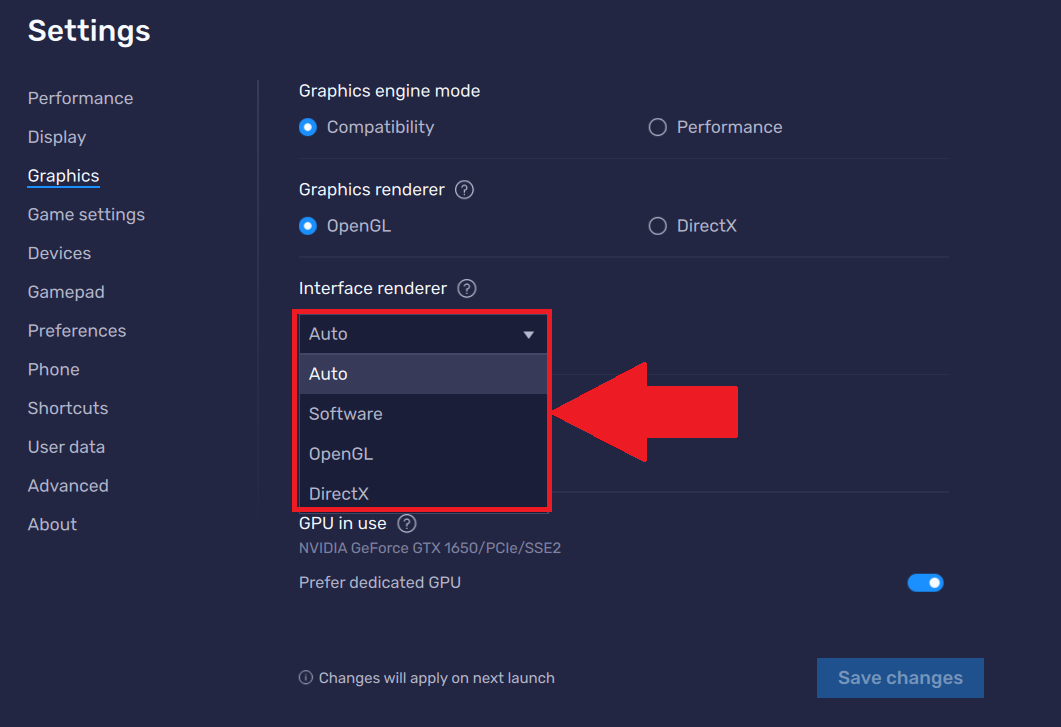
Task: Select the Compatibility engine mode radio
Action: [307, 127]
